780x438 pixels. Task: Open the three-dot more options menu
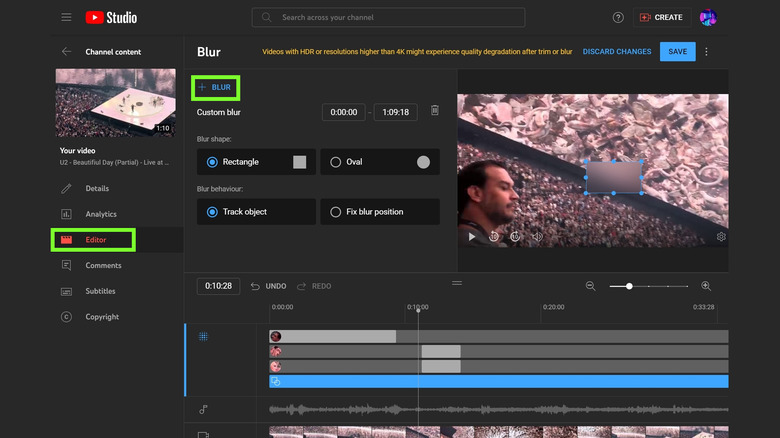(x=706, y=52)
